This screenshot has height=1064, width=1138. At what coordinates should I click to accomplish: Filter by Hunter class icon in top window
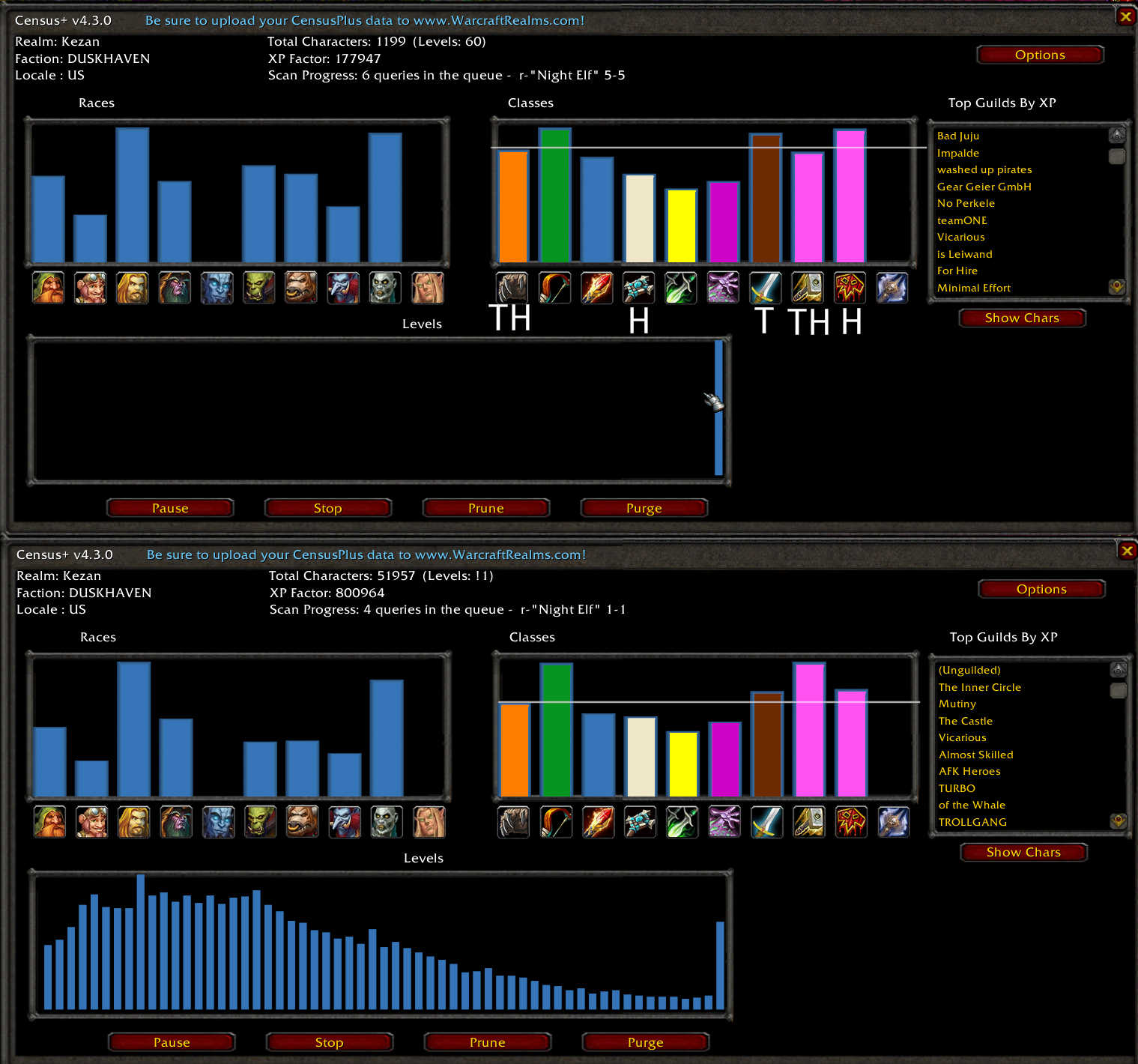click(554, 288)
